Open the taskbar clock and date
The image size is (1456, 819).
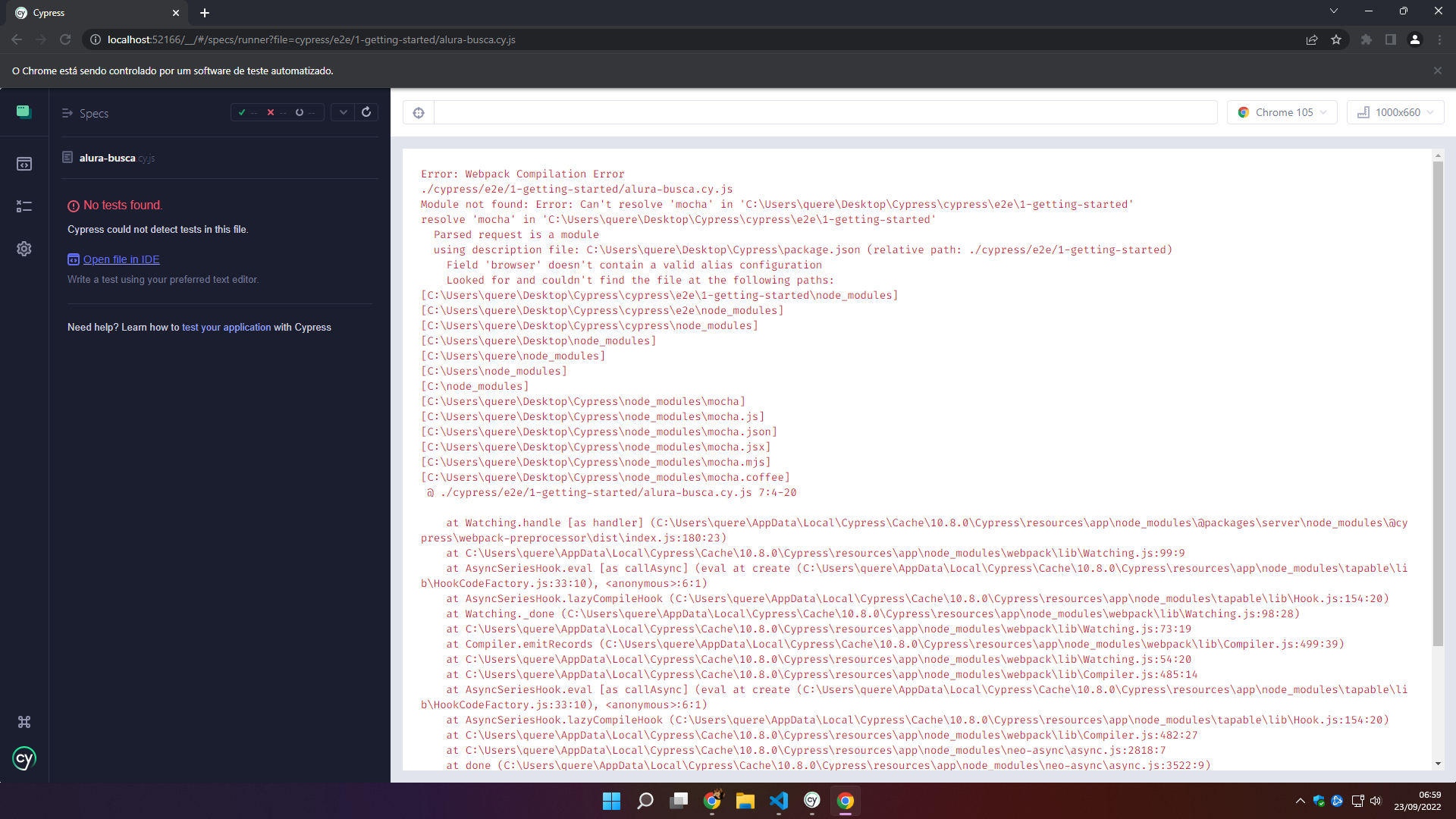click(x=1417, y=801)
